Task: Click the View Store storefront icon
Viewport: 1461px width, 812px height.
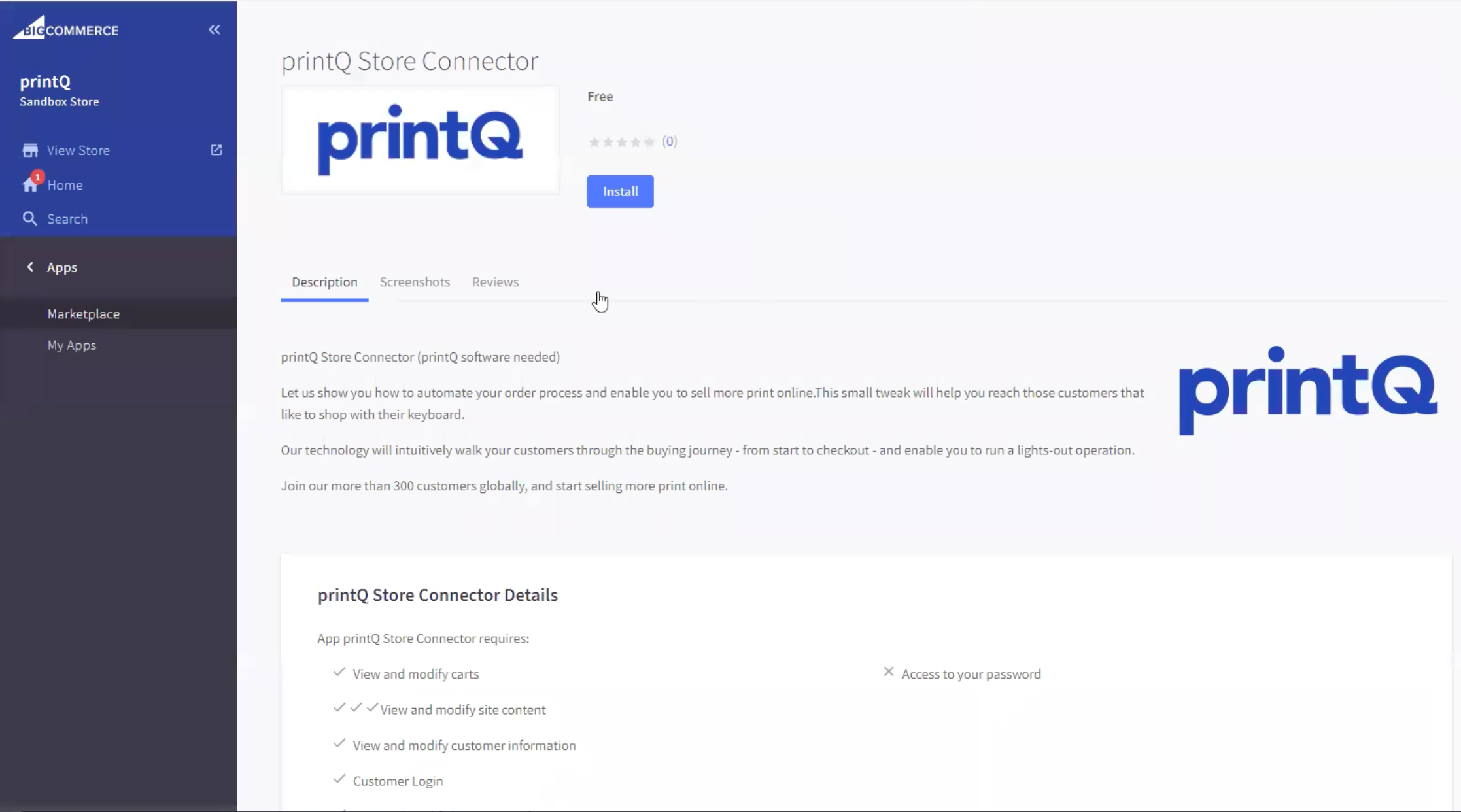Action: click(30, 150)
